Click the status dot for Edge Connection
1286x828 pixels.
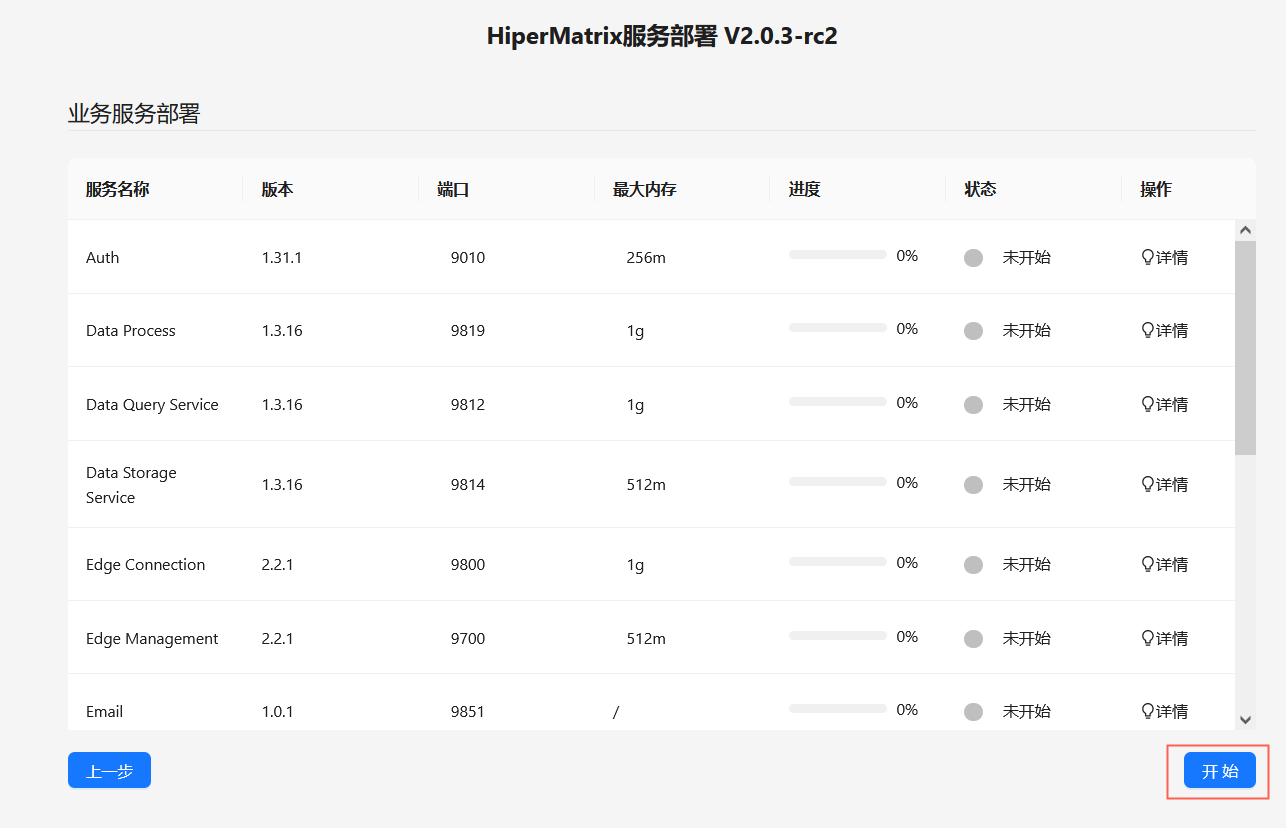click(x=973, y=565)
